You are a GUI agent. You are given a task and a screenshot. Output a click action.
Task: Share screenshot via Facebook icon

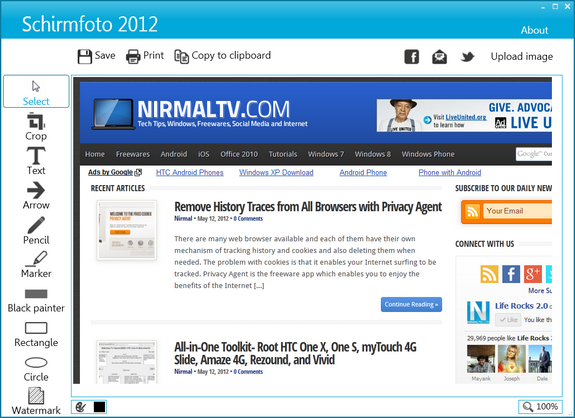pos(412,57)
